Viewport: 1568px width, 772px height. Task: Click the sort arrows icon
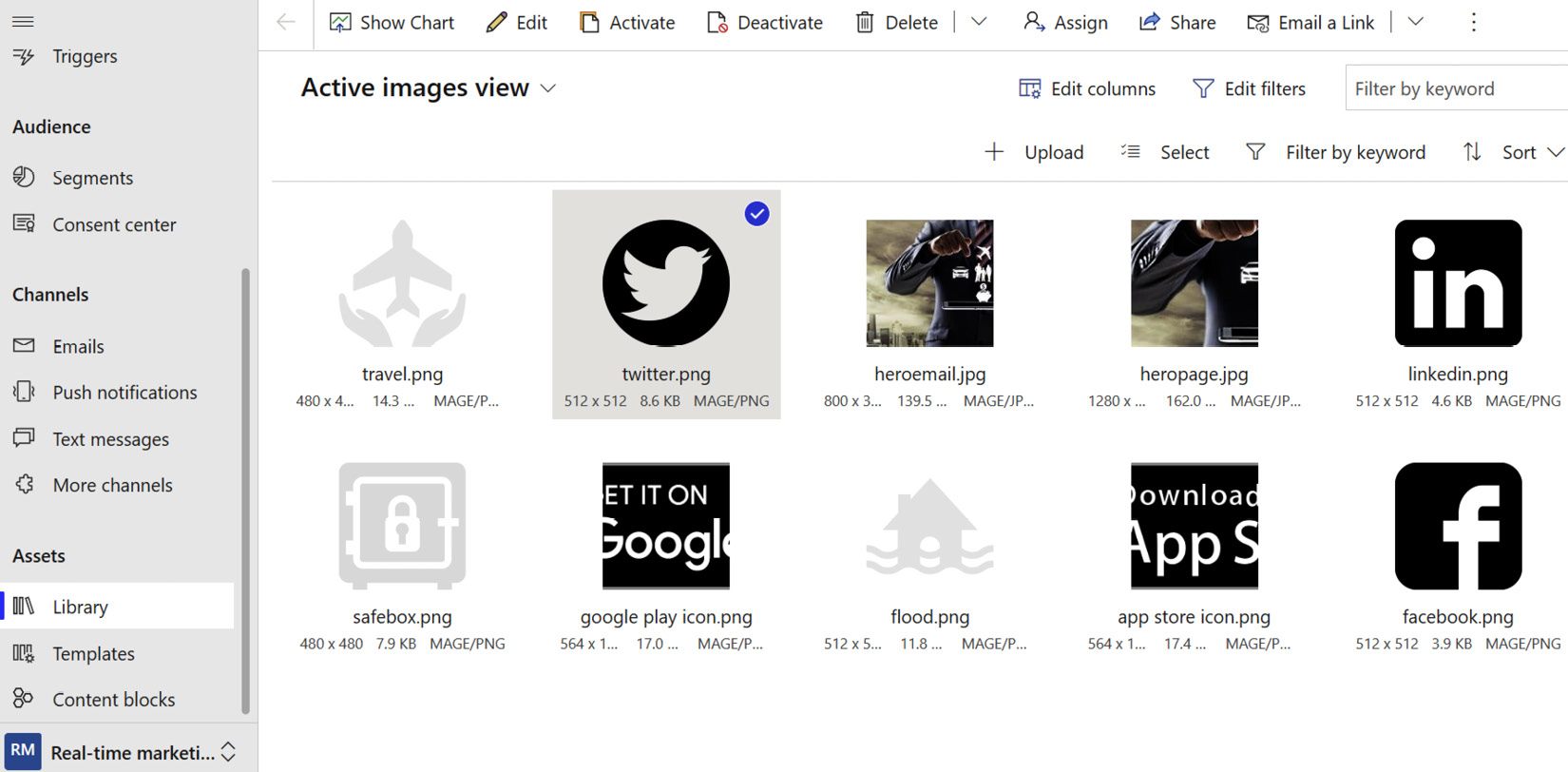click(1472, 152)
